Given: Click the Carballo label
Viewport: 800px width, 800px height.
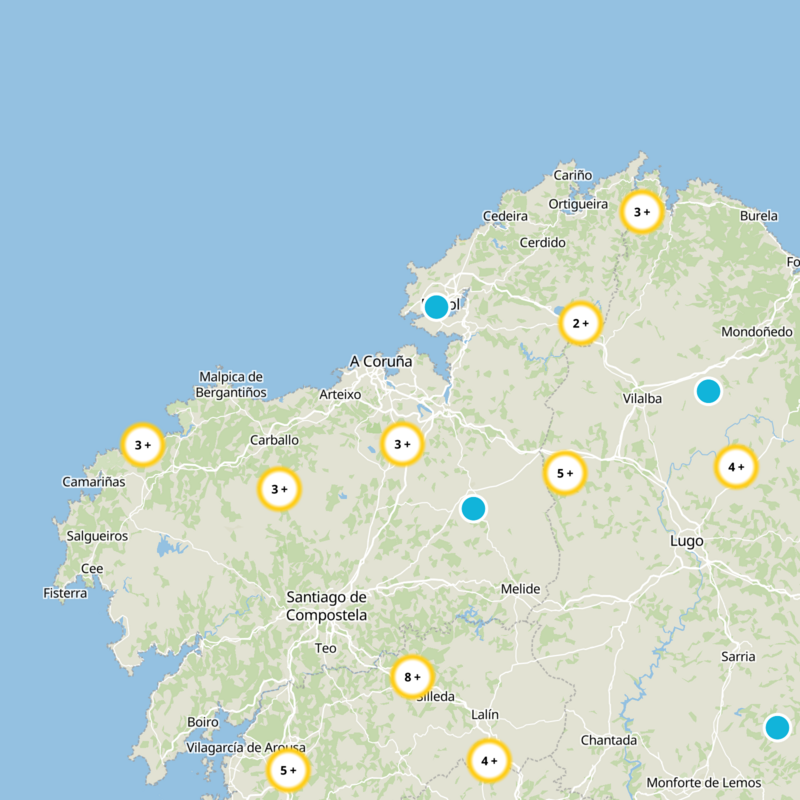Looking at the screenshot, I should tap(274, 440).
